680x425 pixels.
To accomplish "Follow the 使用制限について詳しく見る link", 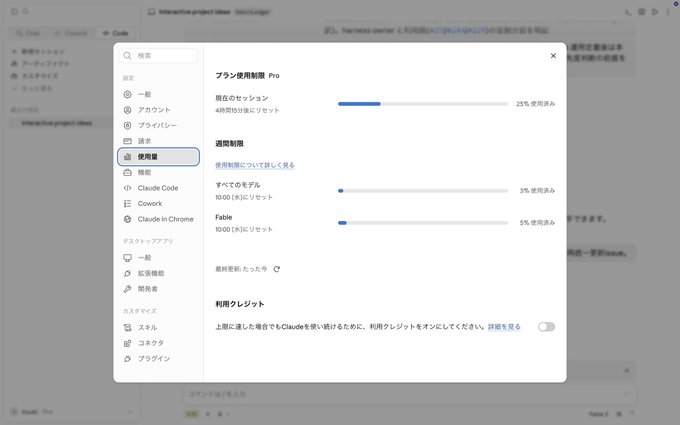I will click(x=255, y=165).
